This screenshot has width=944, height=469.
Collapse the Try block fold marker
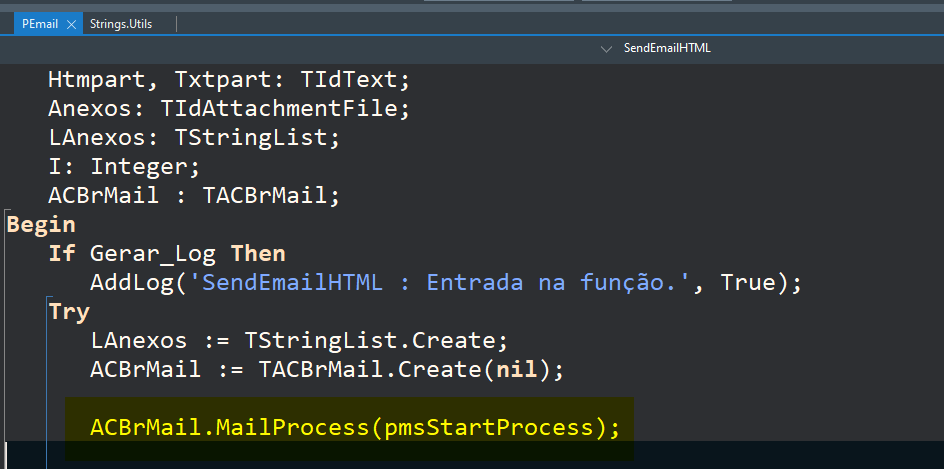[47, 298]
